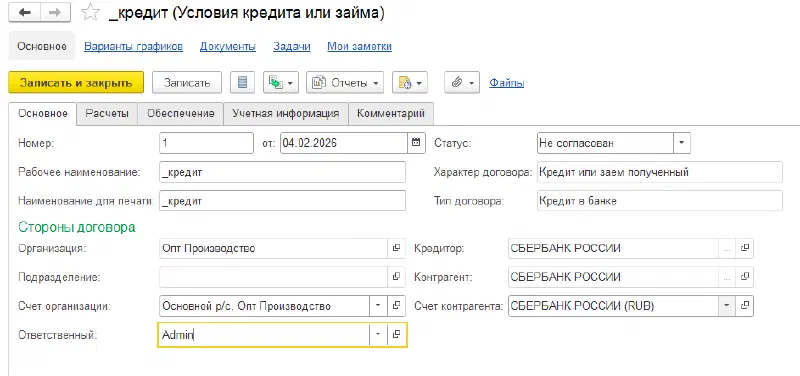800x376 pixels.
Task: Click the Рабочее наименование input field
Action: [282, 172]
